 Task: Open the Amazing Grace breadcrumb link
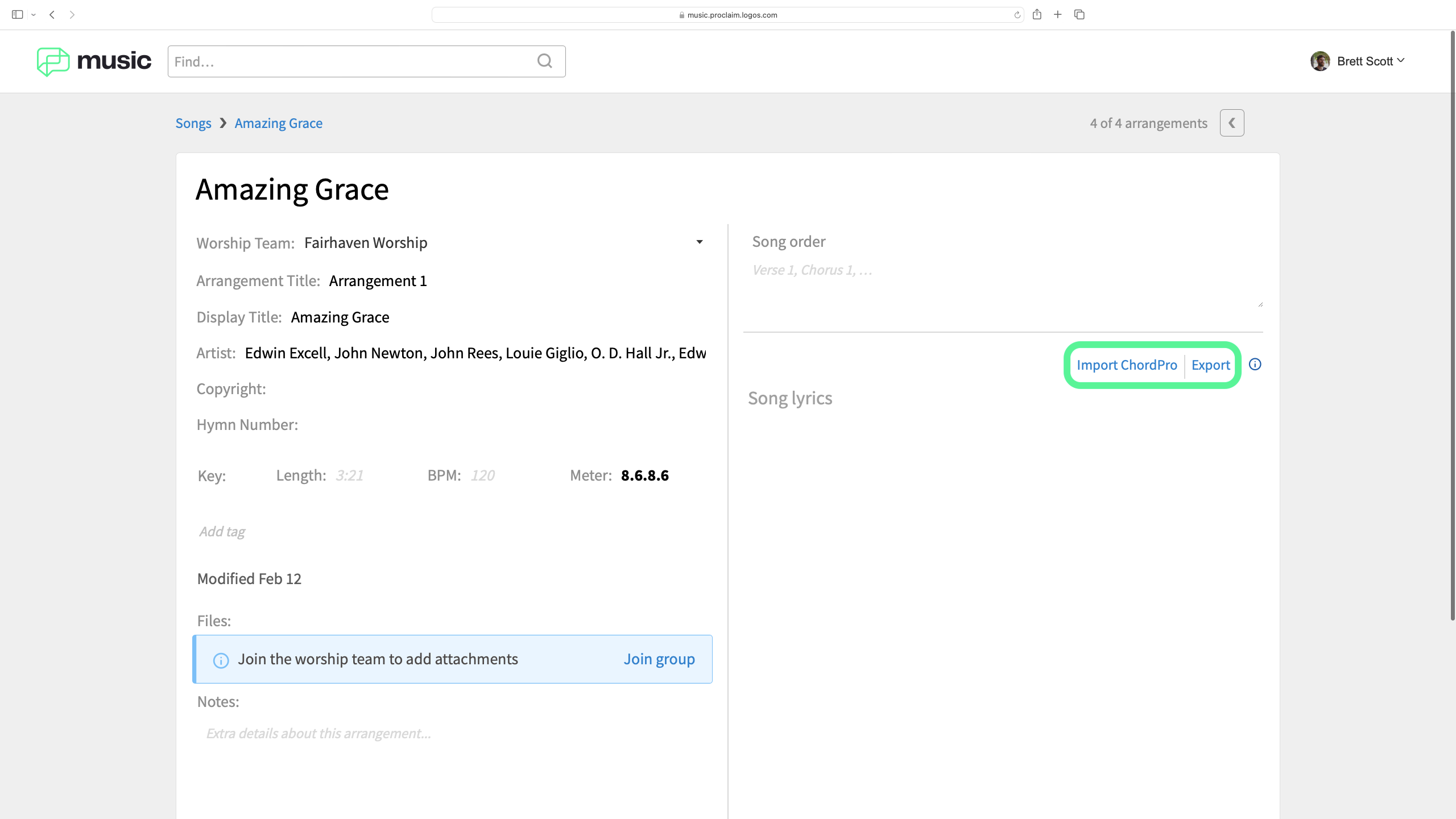click(278, 123)
